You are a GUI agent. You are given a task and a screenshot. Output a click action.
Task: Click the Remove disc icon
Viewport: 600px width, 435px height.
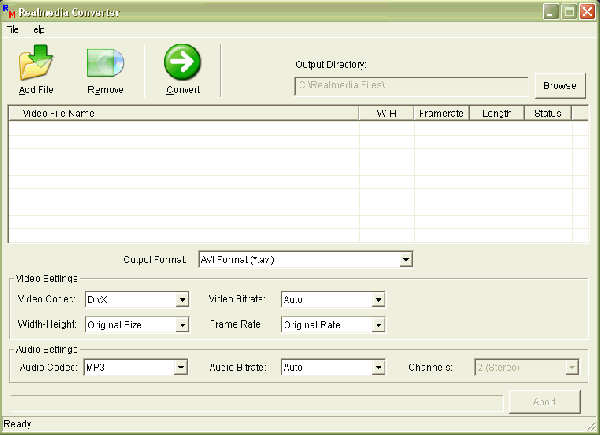pos(106,63)
